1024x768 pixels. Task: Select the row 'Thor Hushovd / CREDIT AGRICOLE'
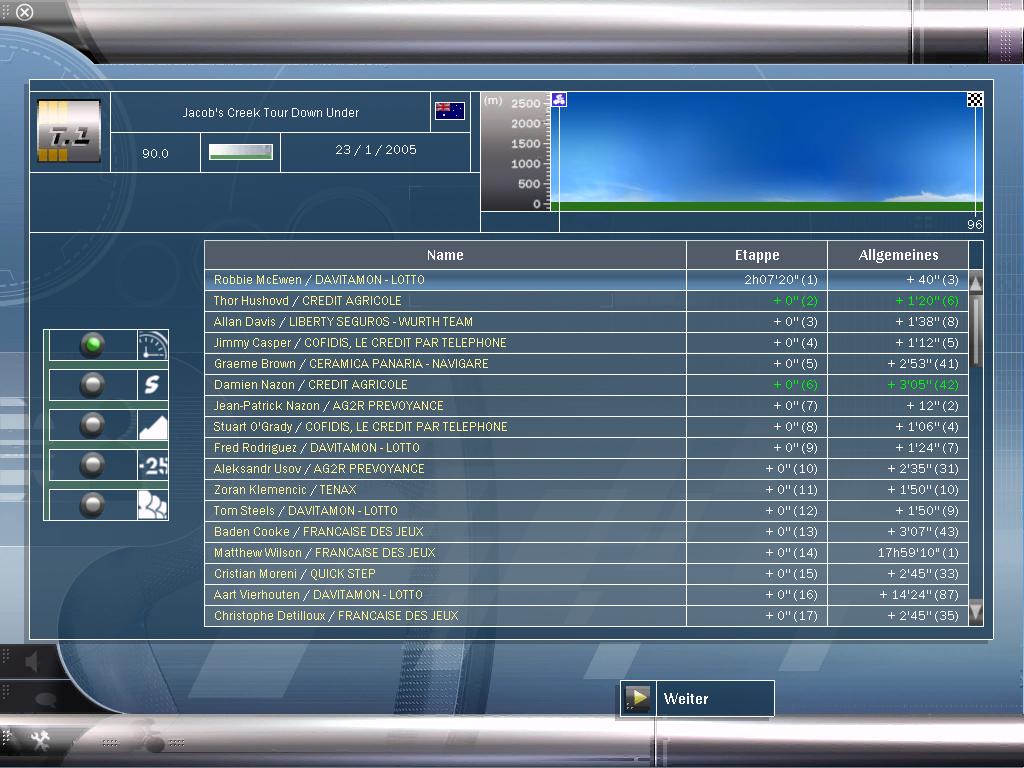coord(586,300)
